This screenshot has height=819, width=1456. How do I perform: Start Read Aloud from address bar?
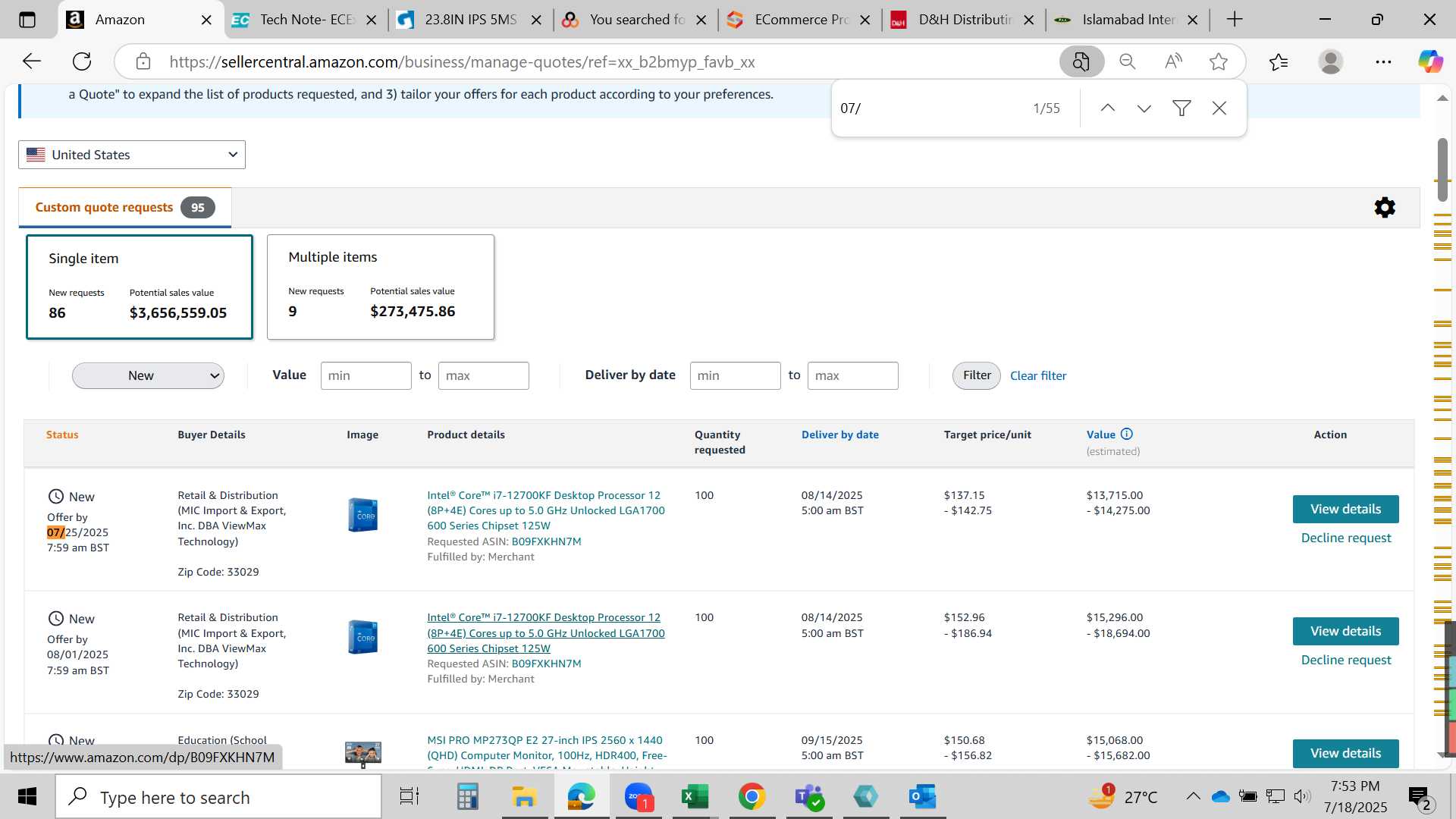click(1173, 61)
